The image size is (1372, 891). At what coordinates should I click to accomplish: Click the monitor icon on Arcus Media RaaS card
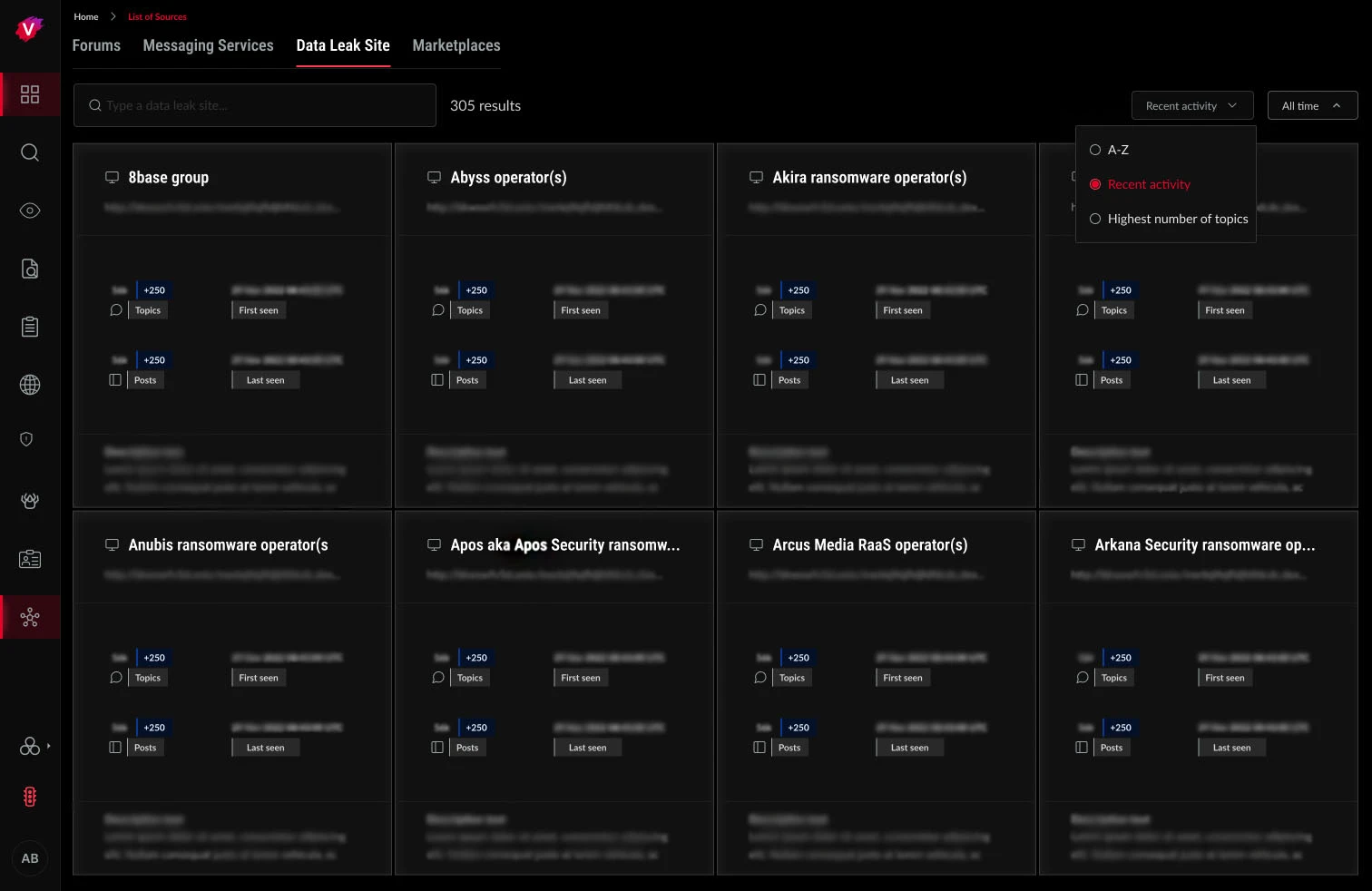(756, 545)
